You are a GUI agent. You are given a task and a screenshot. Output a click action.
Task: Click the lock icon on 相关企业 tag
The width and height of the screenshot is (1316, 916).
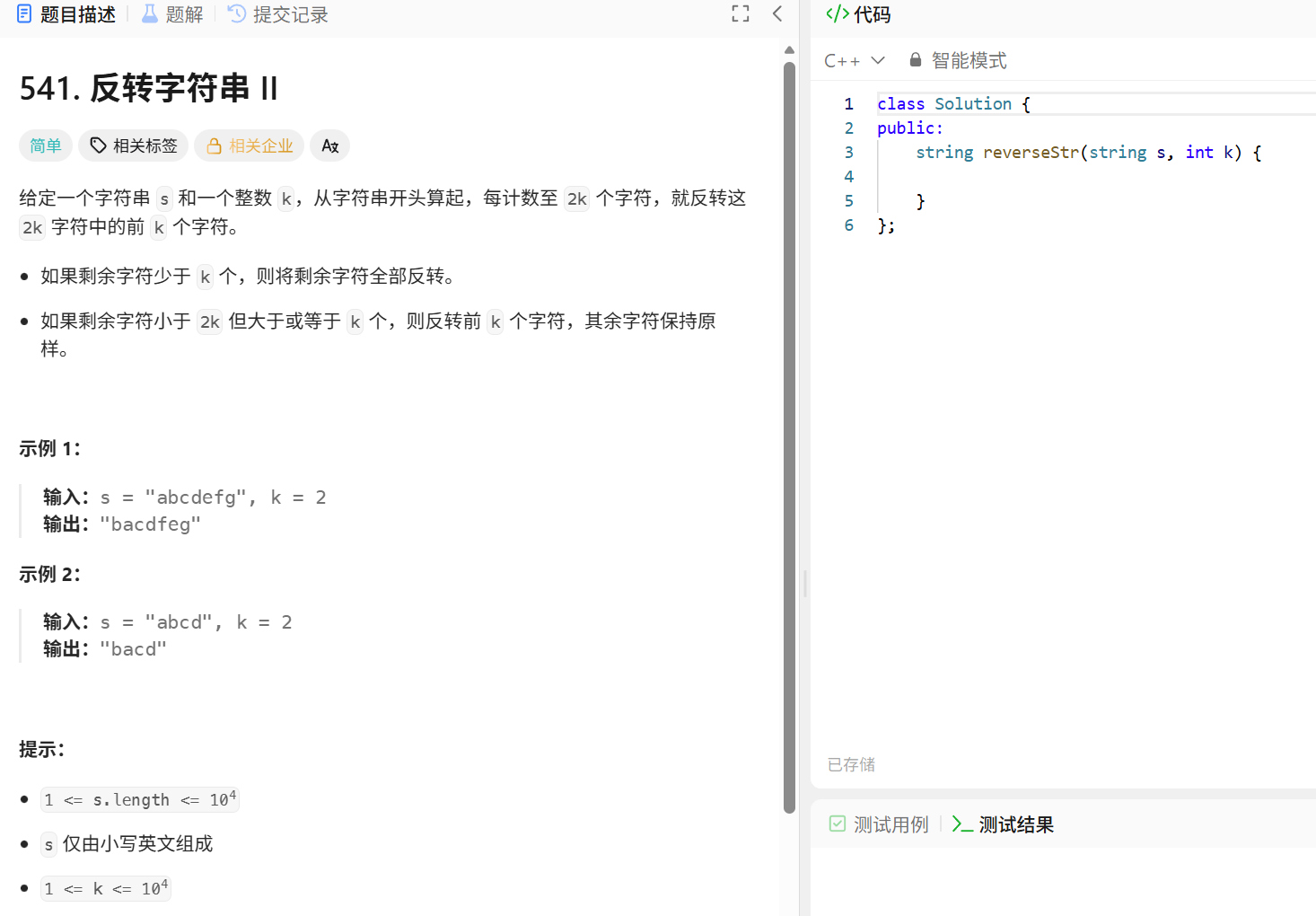[x=215, y=145]
